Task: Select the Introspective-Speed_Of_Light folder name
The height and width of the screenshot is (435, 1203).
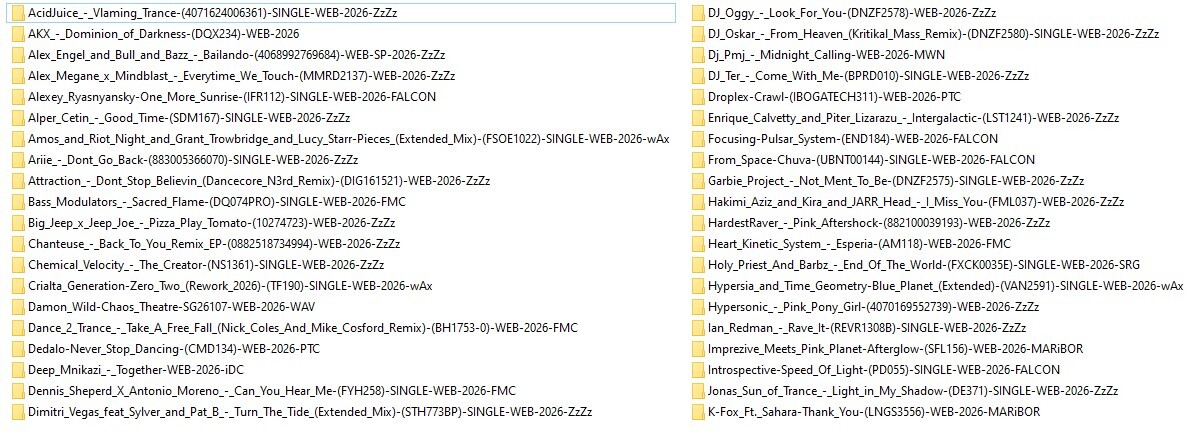Action: tap(884, 370)
